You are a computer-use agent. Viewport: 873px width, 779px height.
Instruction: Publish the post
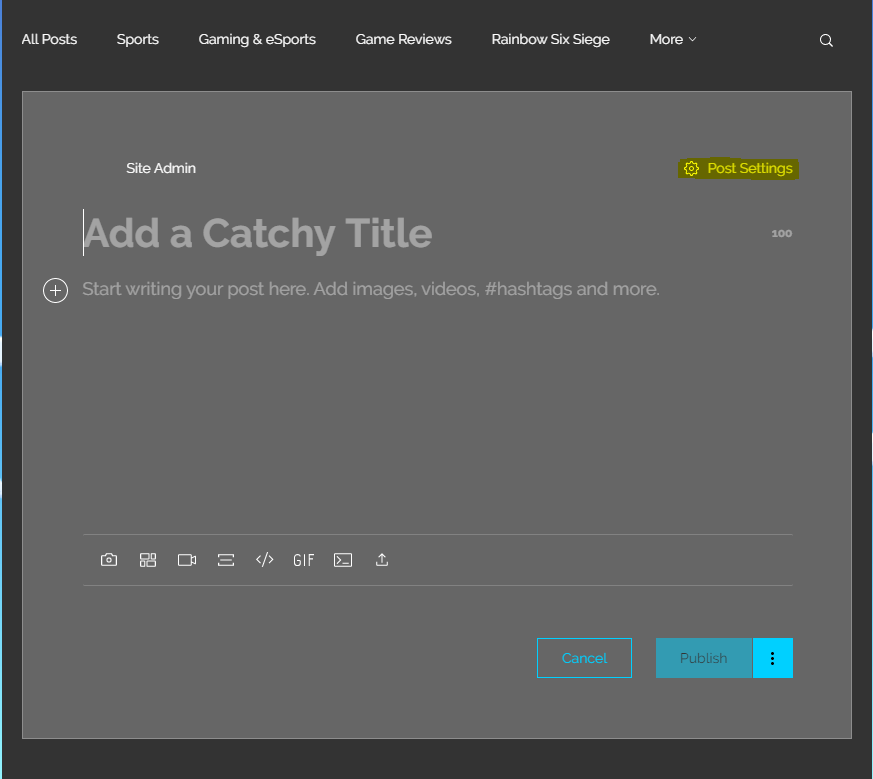pyautogui.click(x=704, y=658)
